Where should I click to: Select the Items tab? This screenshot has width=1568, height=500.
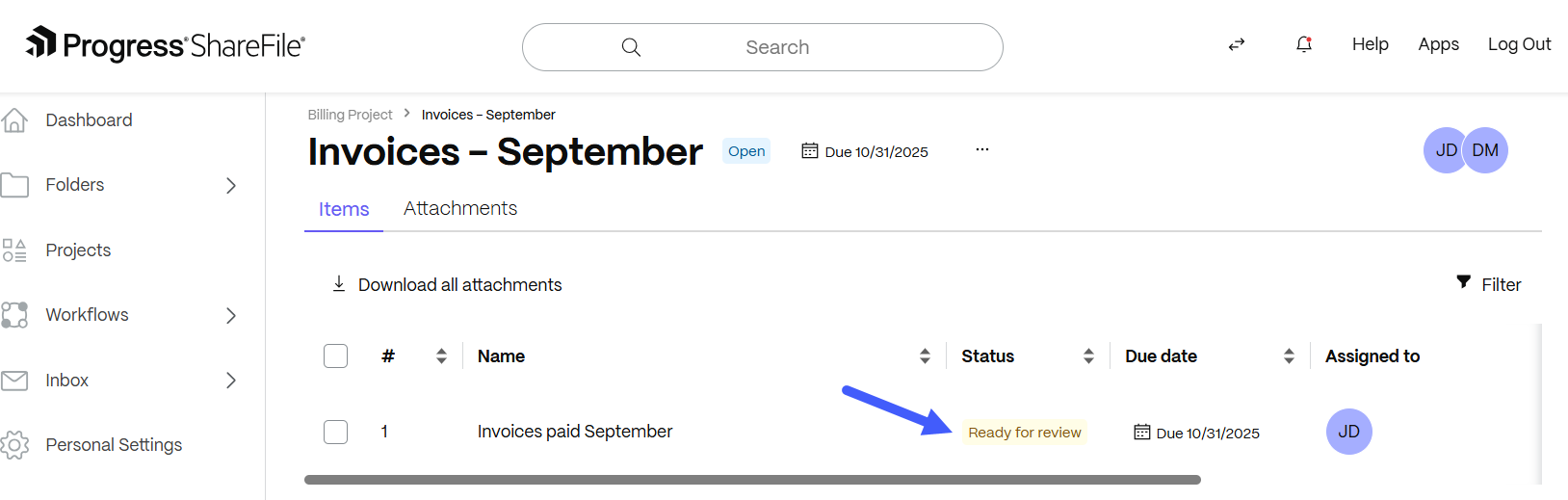click(x=344, y=209)
